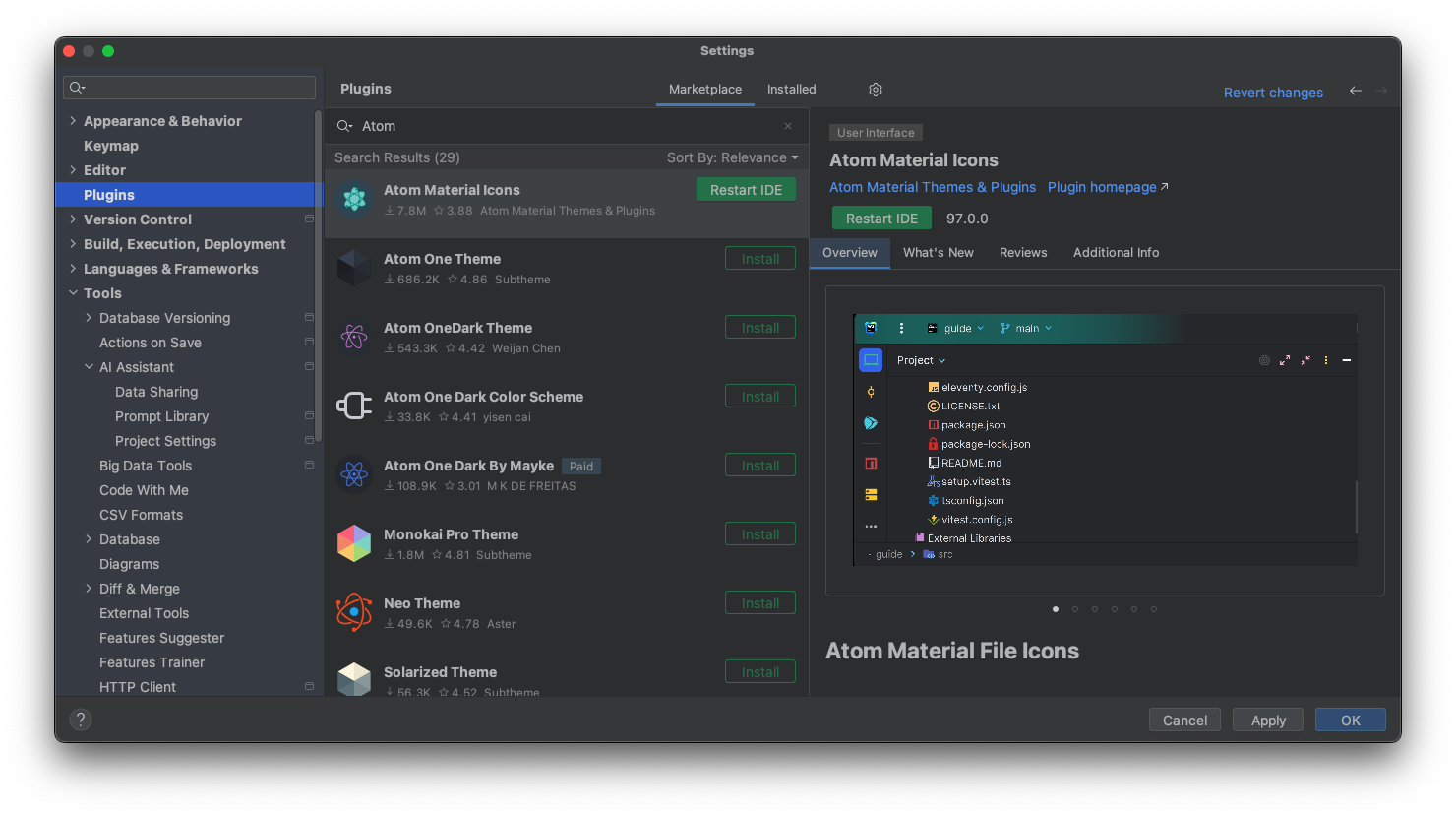Viewport: 1456px width, 815px height.
Task: Click project-level marker beside Actions on Save
Action: (x=309, y=342)
